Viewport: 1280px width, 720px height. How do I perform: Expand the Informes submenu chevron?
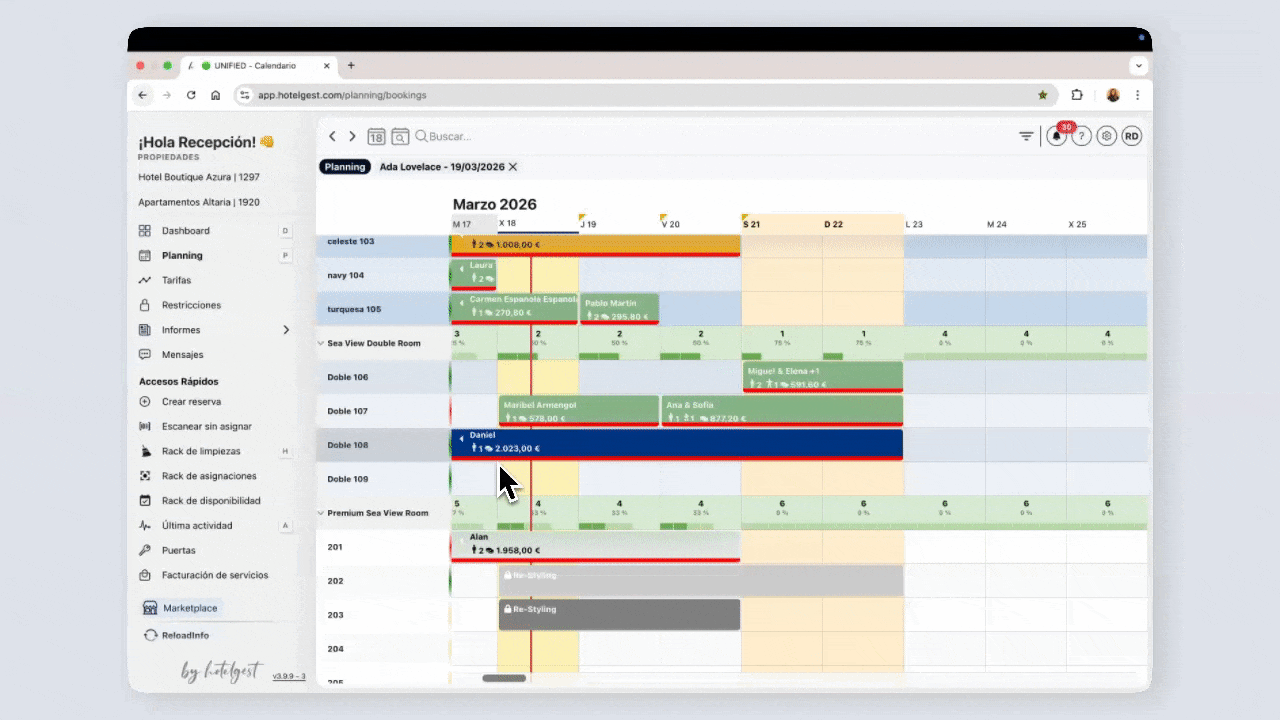pos(286,330)
